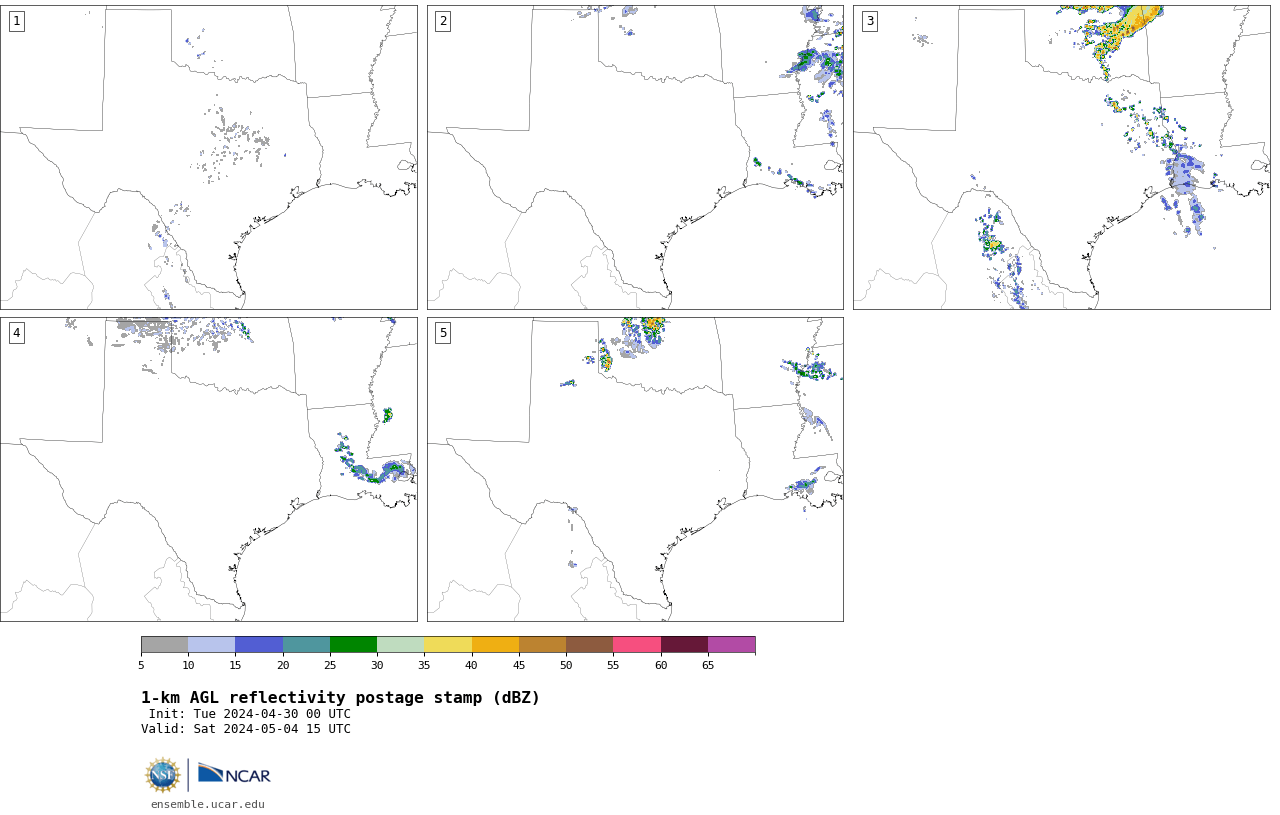Screen dimensions: 1280x815
Task: Click the NCAR logo
Action: [x=234, y=774]
